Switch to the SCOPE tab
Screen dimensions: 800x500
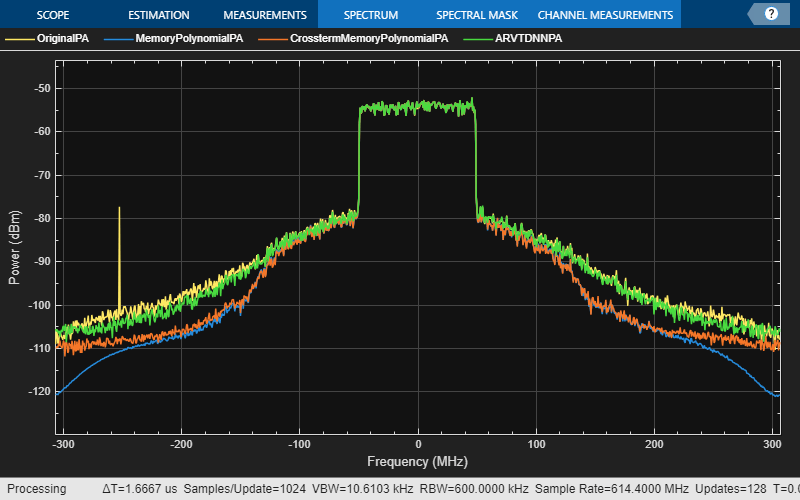(x=53, y=15)
